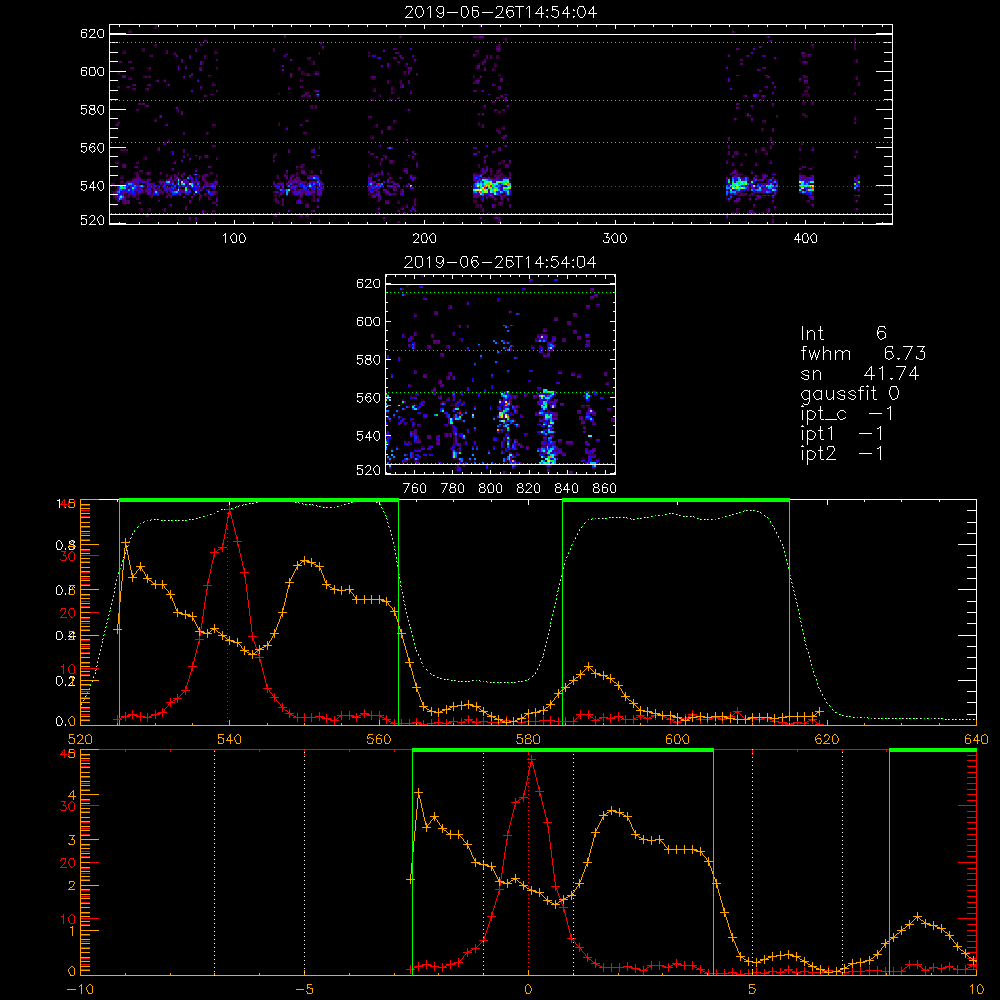Viewport: 1000px width, 1000px height.
Task: Click x-axis label 300 of top spectrogram
Action: (615, 239)
